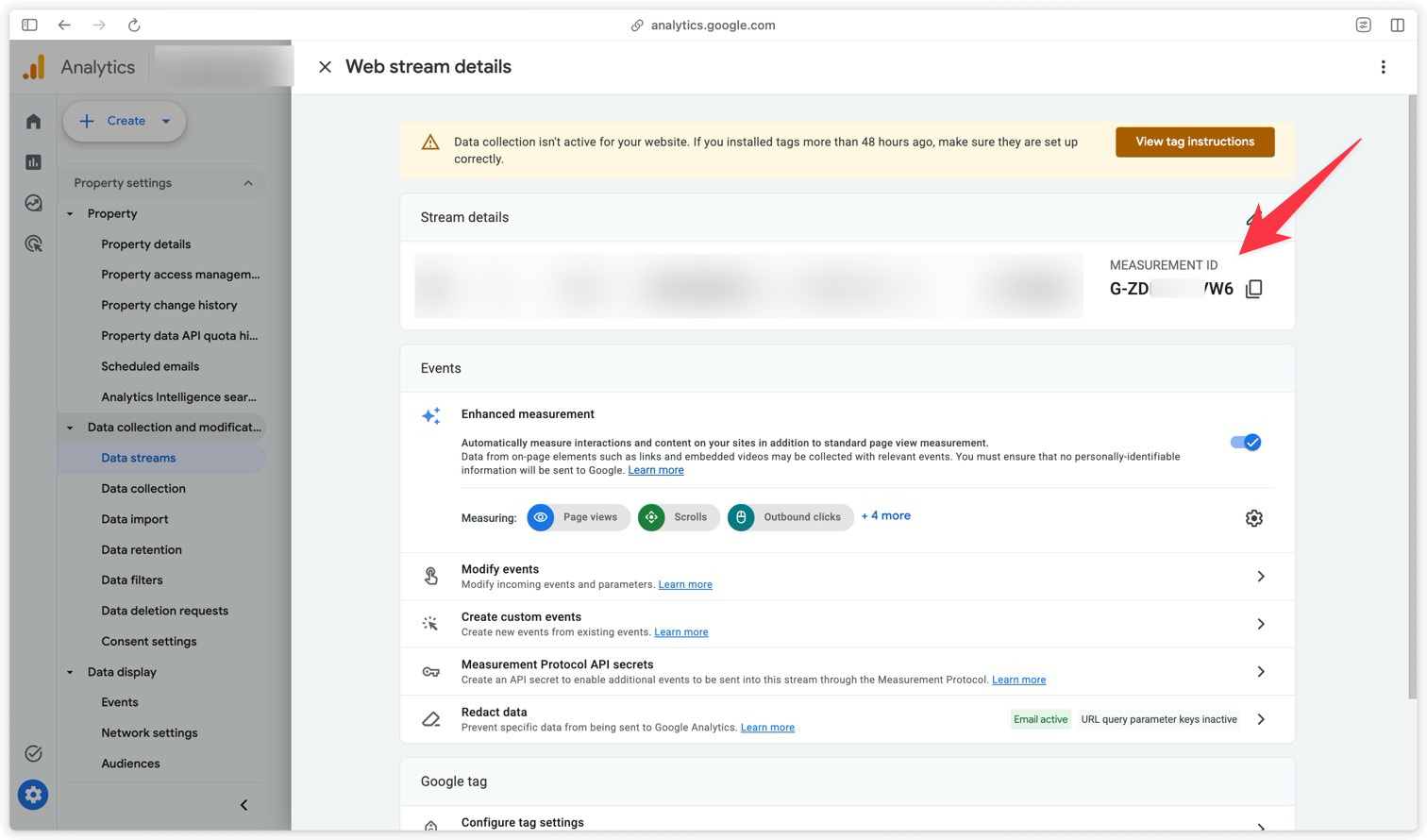Click the checkmark circle icon above Admin

(34, 753)
